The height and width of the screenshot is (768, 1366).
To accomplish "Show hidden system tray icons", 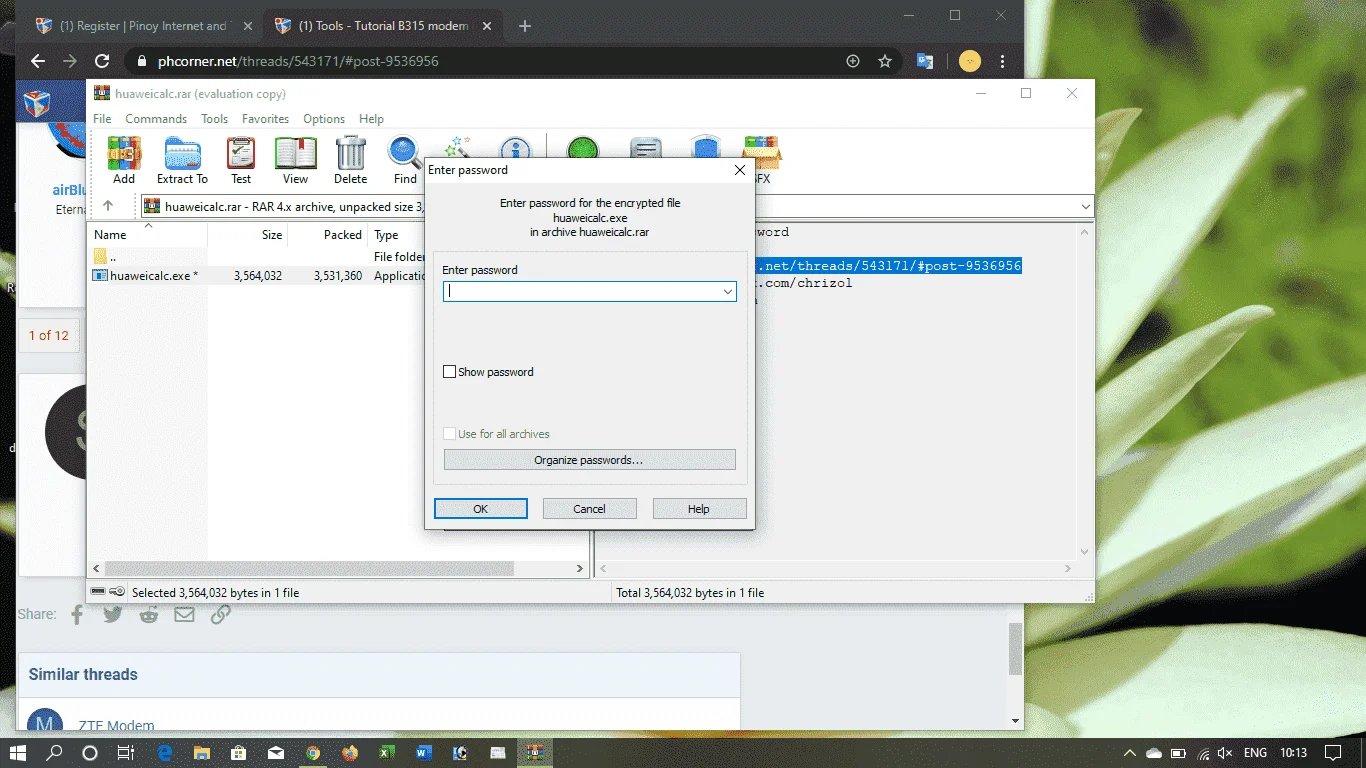I will 1130,753.
